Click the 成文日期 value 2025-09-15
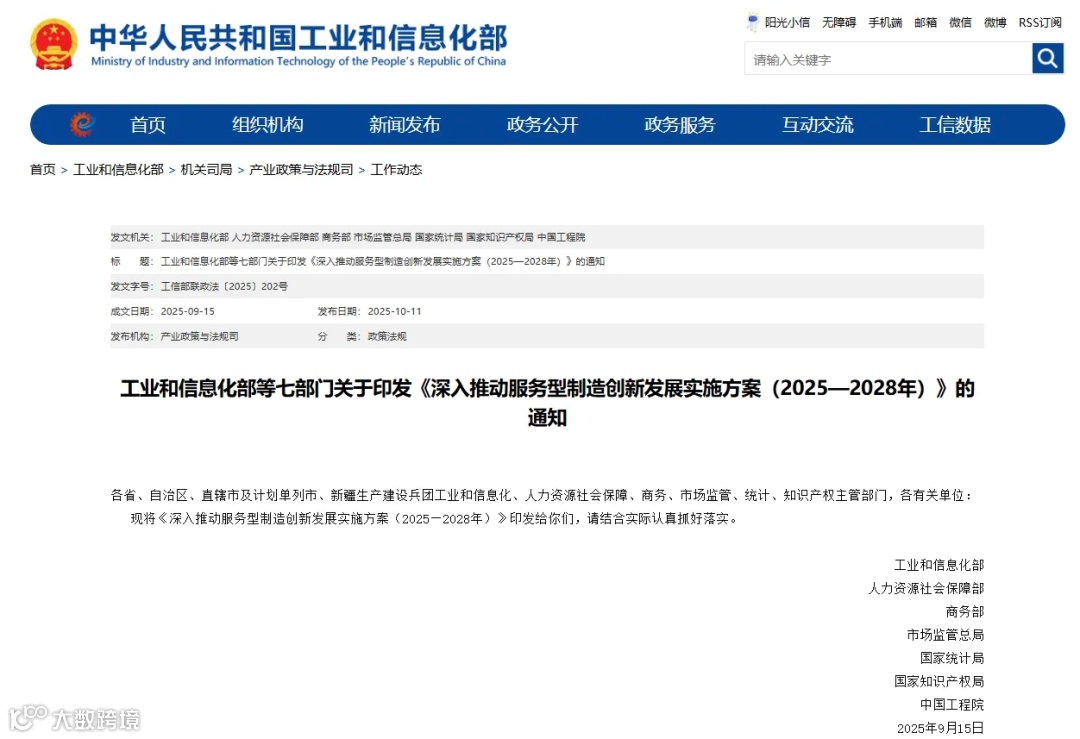1080x739 pixels. point(187,311)
